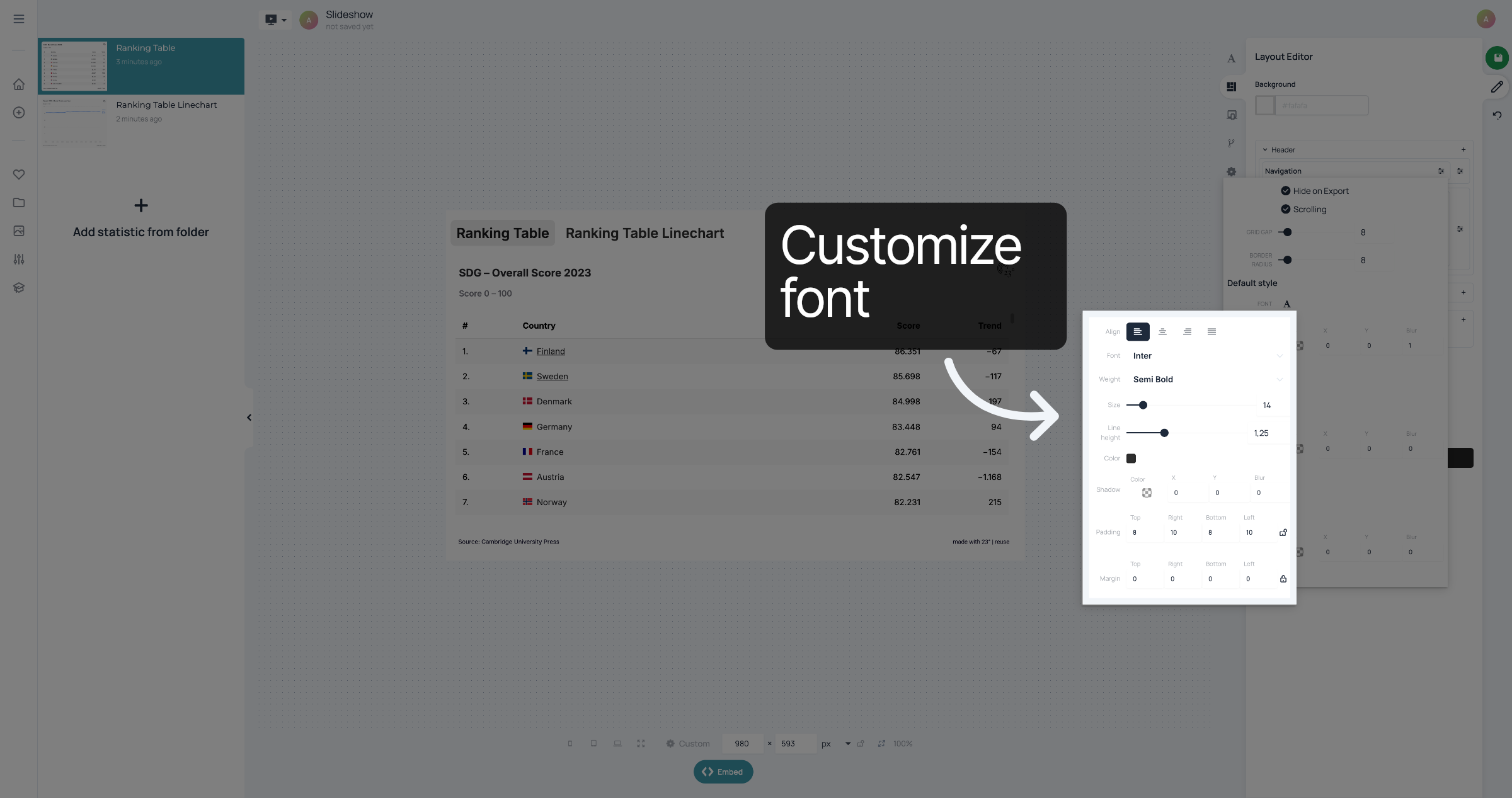This screenshot has height=798, width=1512.
Task: Click the undo arrow icon
Action: [x=1497, y=115]
